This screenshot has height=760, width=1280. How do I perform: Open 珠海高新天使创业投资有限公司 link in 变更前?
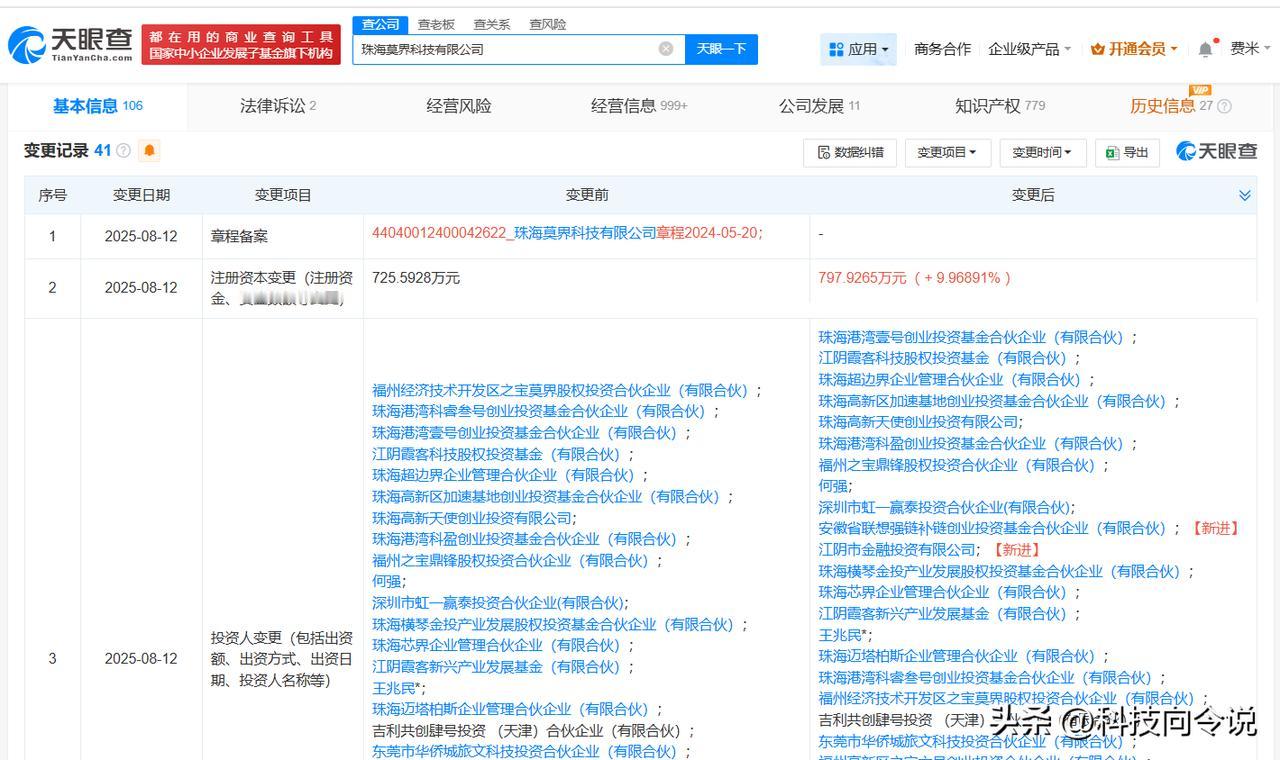471,518
